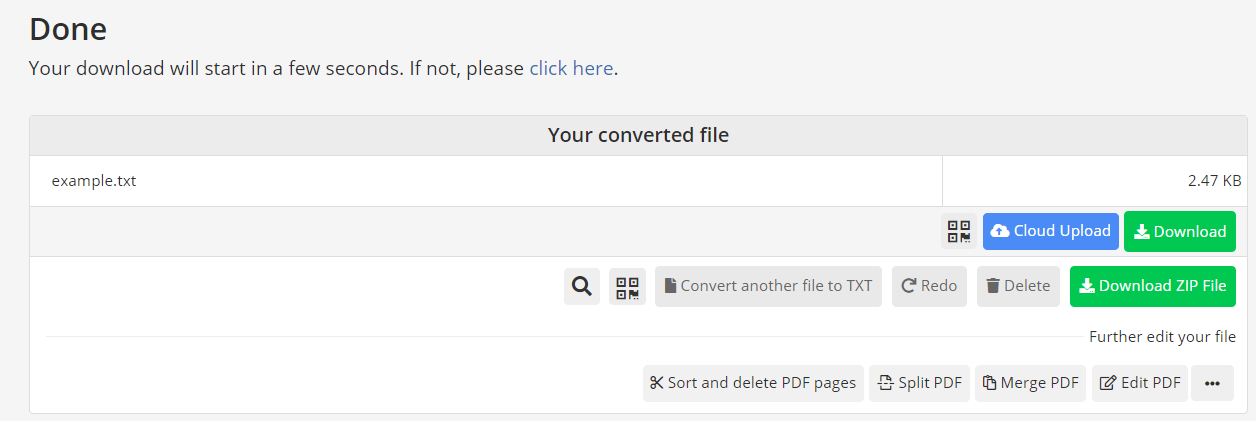Expand more tools with ellipsis button
This screenshot has height=421, width=1256.
click(x=1212, y=383)
